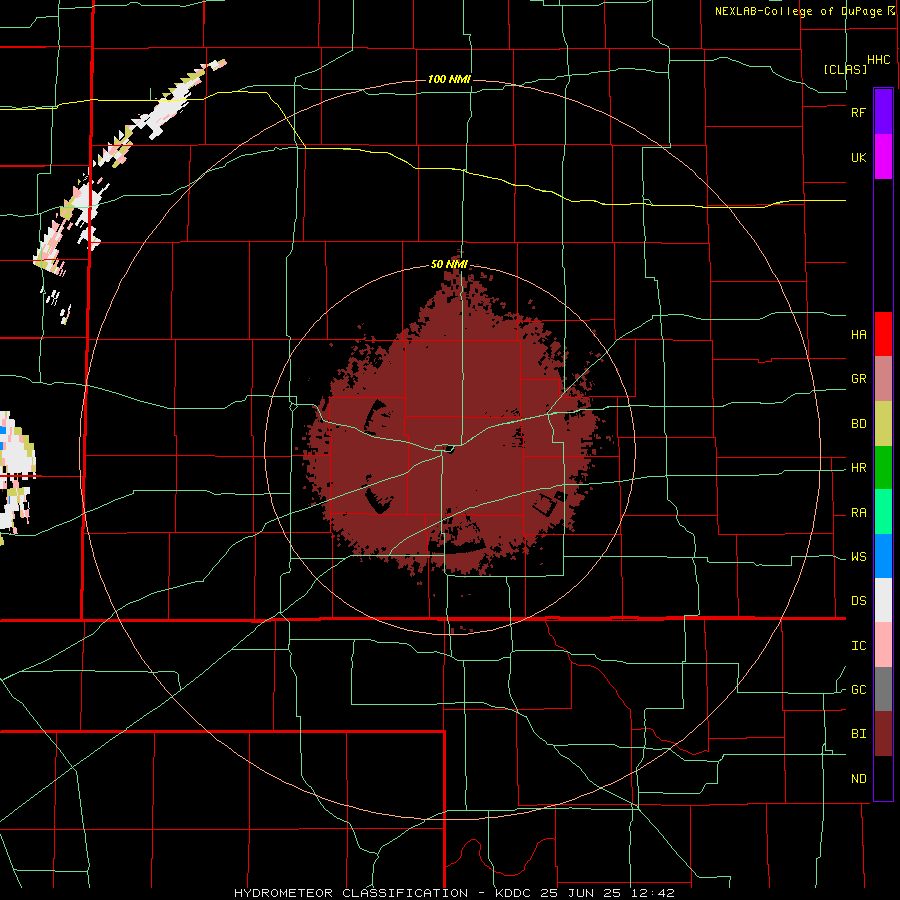Click the GC gray legend swatch
Viewport: 900px width, 900px height.
coord(883,689)
